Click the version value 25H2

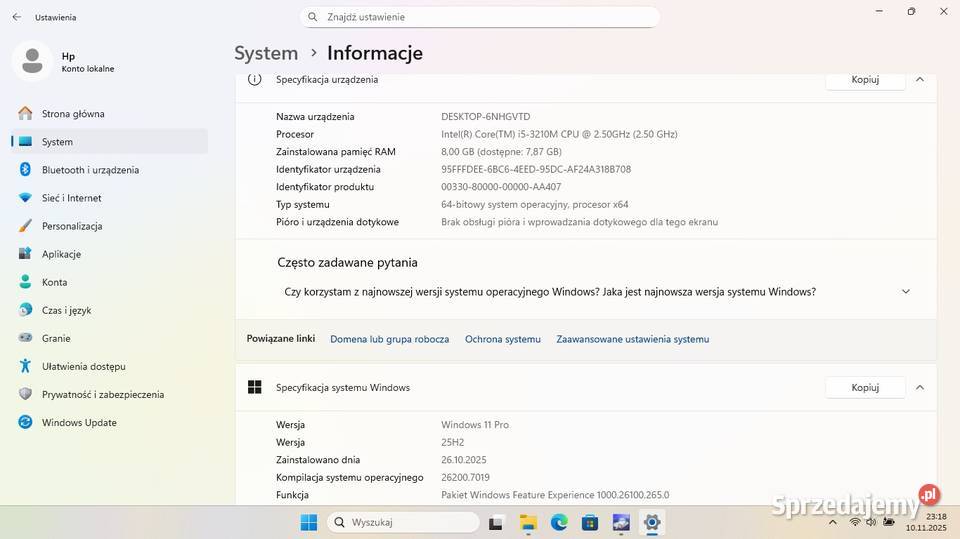(452, 443)
